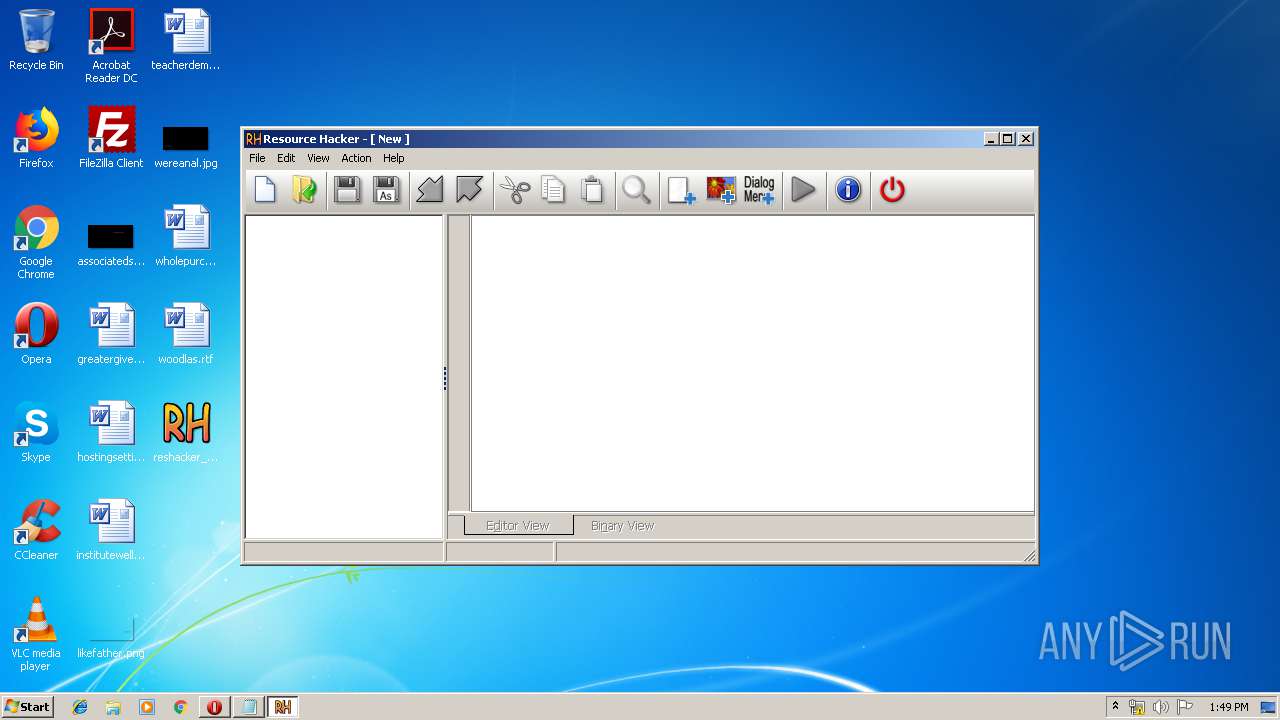Select the FileZilla Client desktop shortcut
1280x720 pixels.
111,138
